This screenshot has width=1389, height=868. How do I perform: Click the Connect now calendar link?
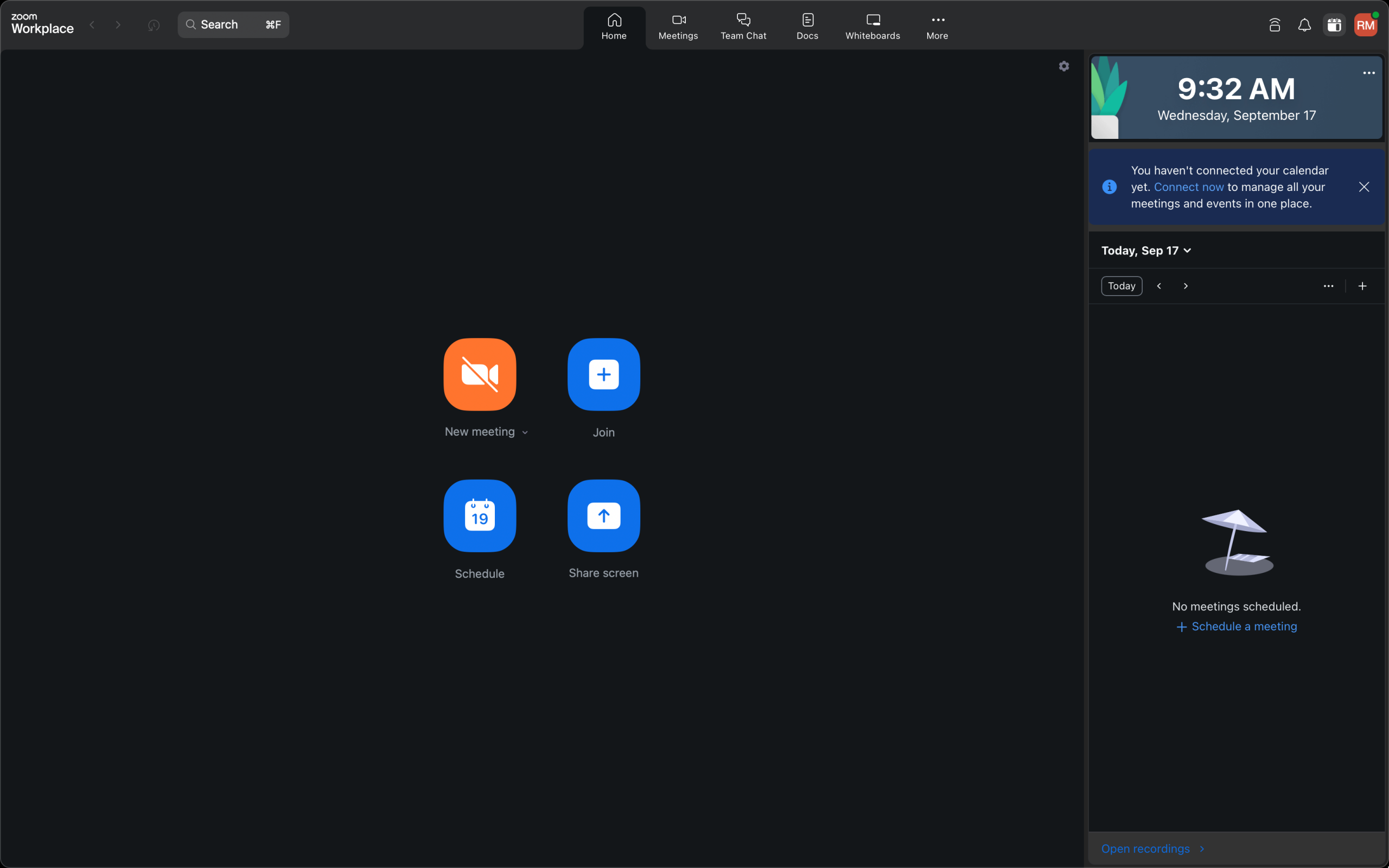(1189, 187)
